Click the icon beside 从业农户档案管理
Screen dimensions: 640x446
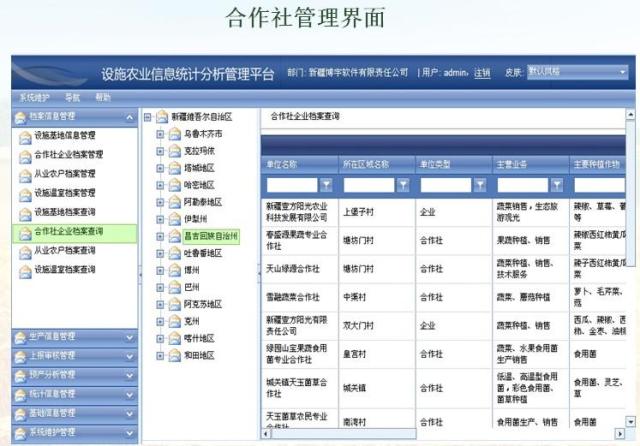(x=24, y=174)
